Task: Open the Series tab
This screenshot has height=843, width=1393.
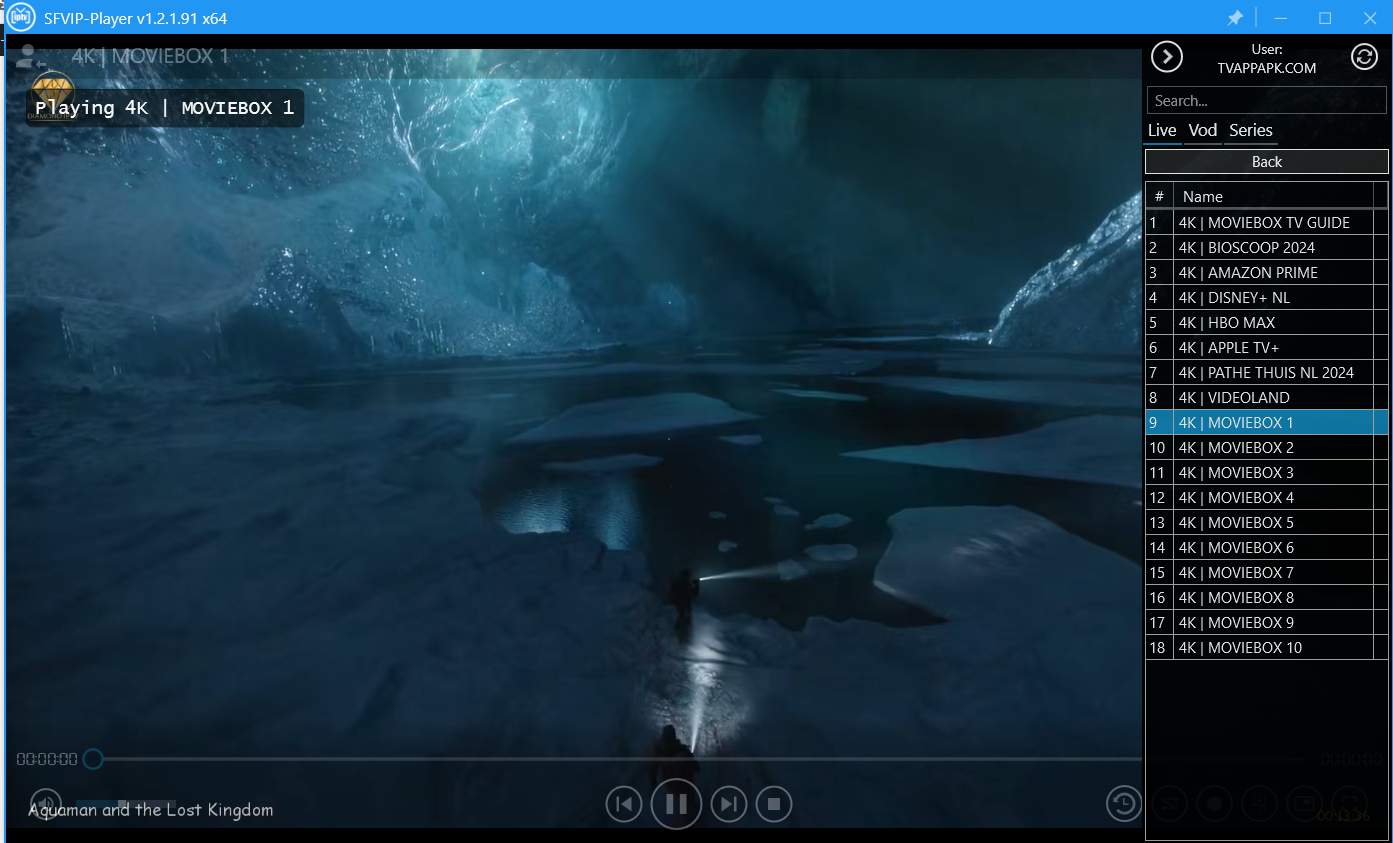Action: coord(1251,130)
